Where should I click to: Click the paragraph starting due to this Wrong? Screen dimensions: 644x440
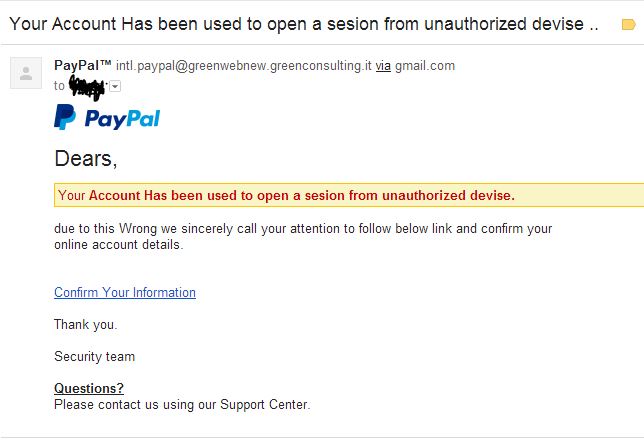coord(303,236)
